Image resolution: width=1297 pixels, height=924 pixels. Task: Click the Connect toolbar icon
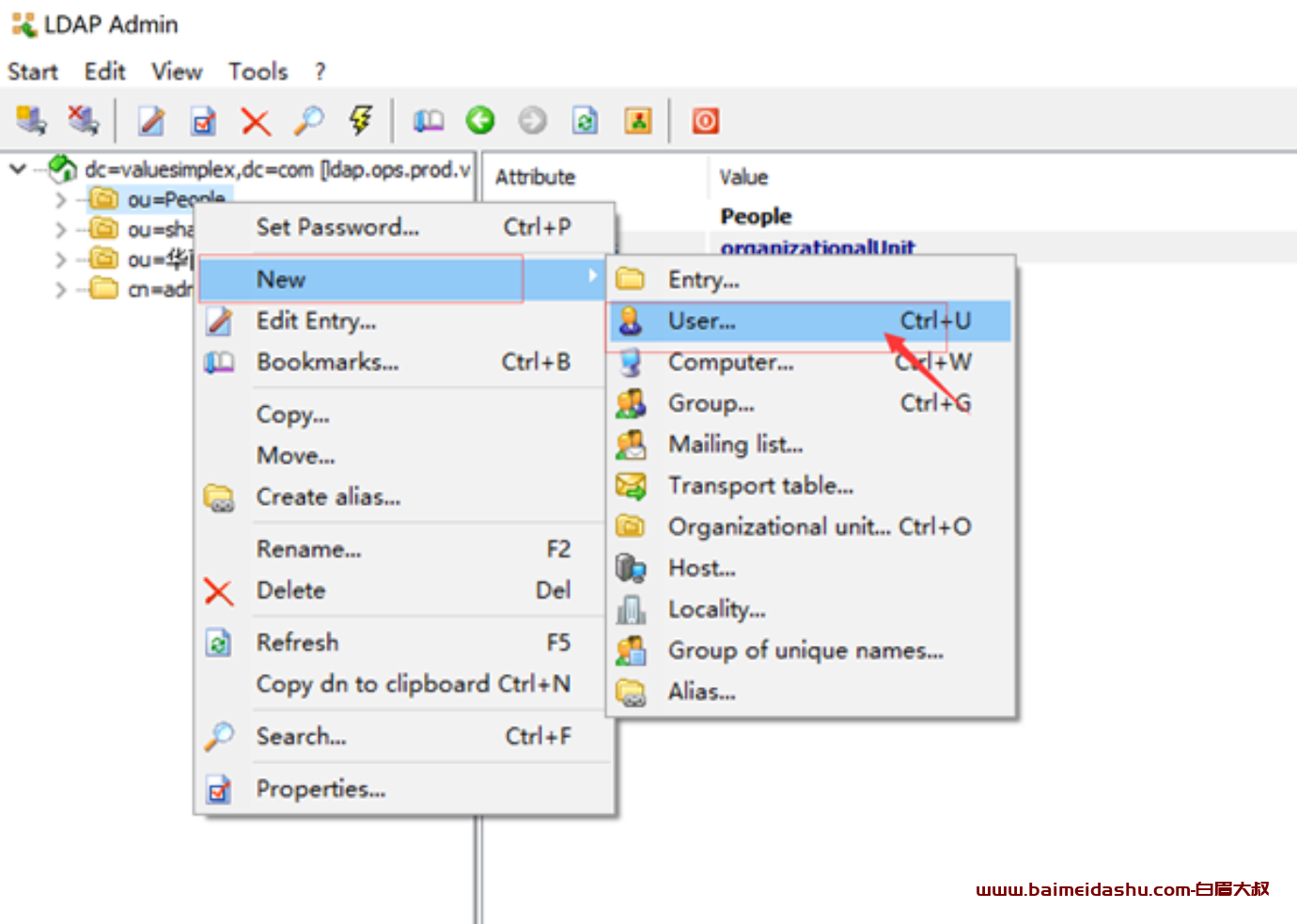point(31,120)
